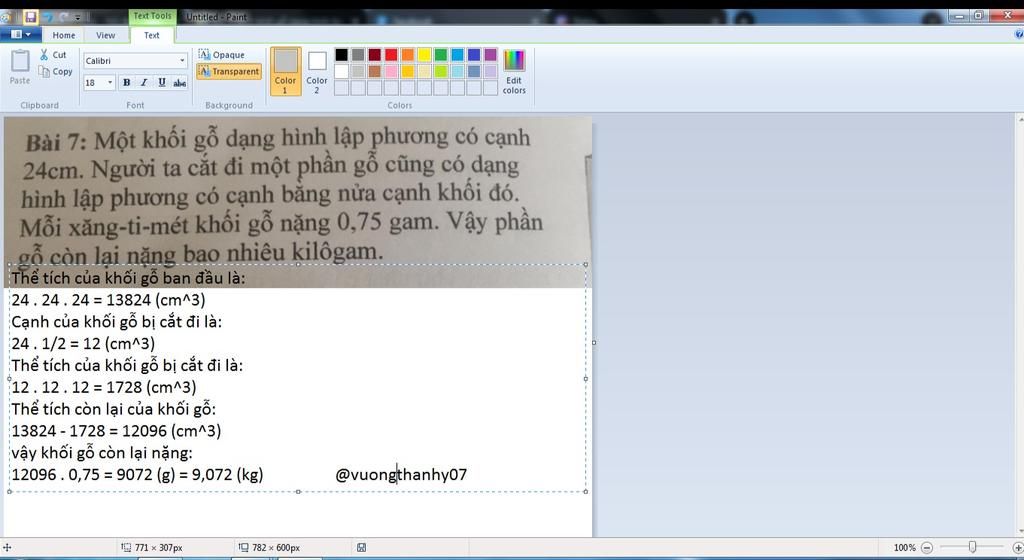1024x560 pixels.
Task: Set text background to Opaque
Action: (x=221, y=55)
